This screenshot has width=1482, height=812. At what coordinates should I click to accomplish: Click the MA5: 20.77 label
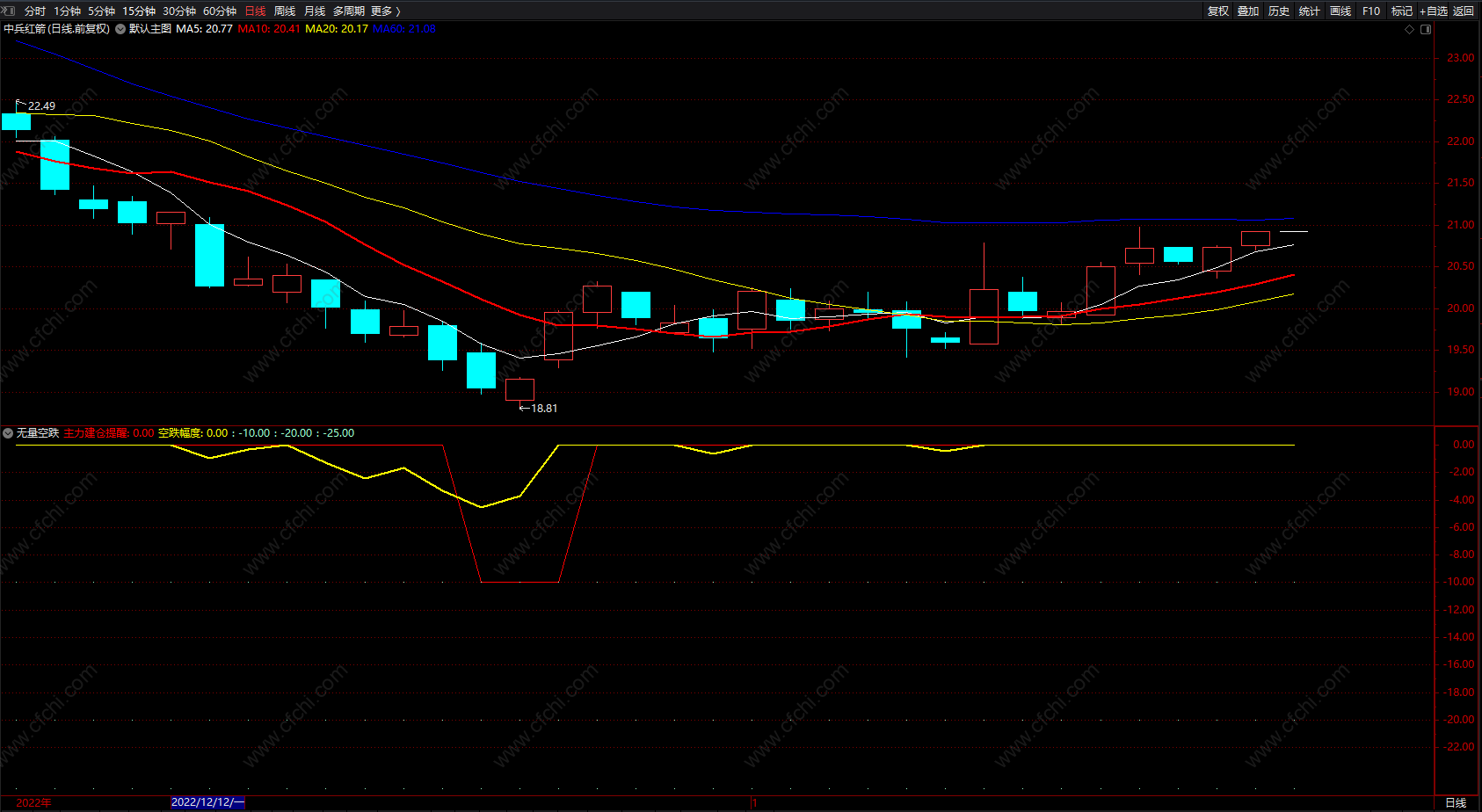coord(205,29)
